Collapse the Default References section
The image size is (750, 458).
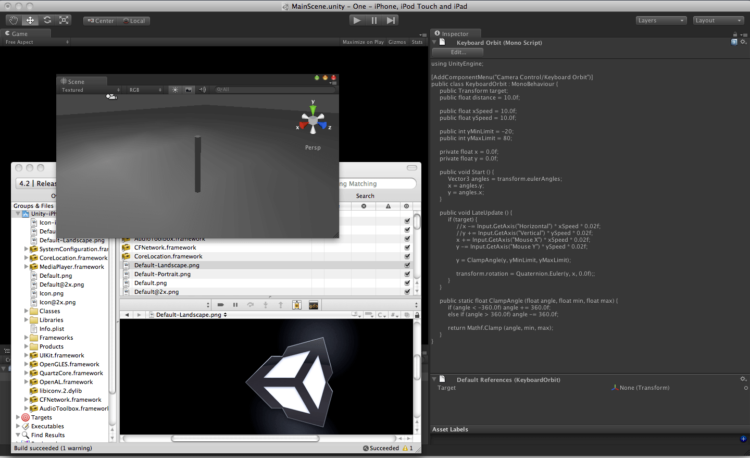(x=434, y=379)
